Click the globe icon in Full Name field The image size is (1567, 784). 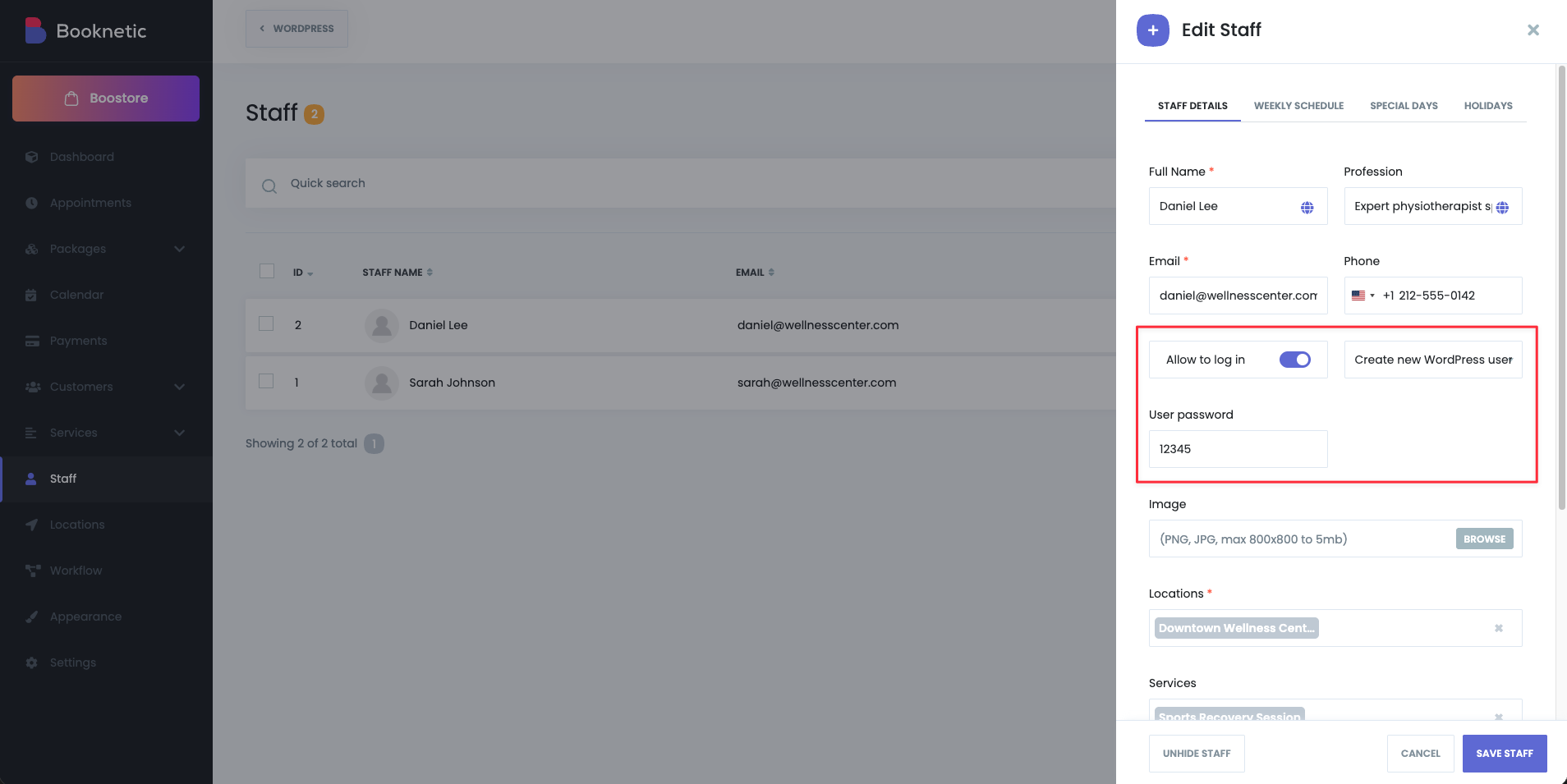1307,208
